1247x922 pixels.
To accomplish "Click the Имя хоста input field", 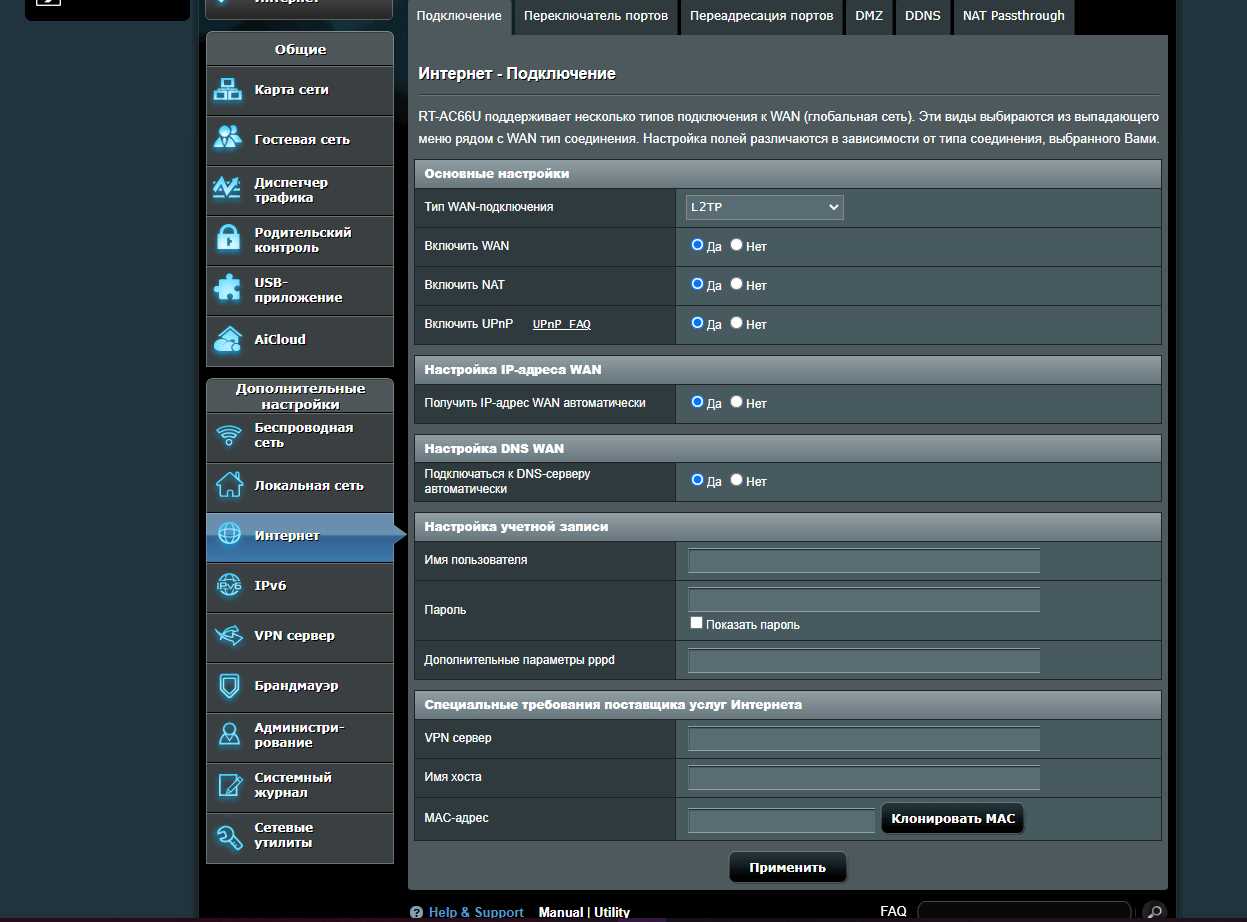I will (864, 778).
